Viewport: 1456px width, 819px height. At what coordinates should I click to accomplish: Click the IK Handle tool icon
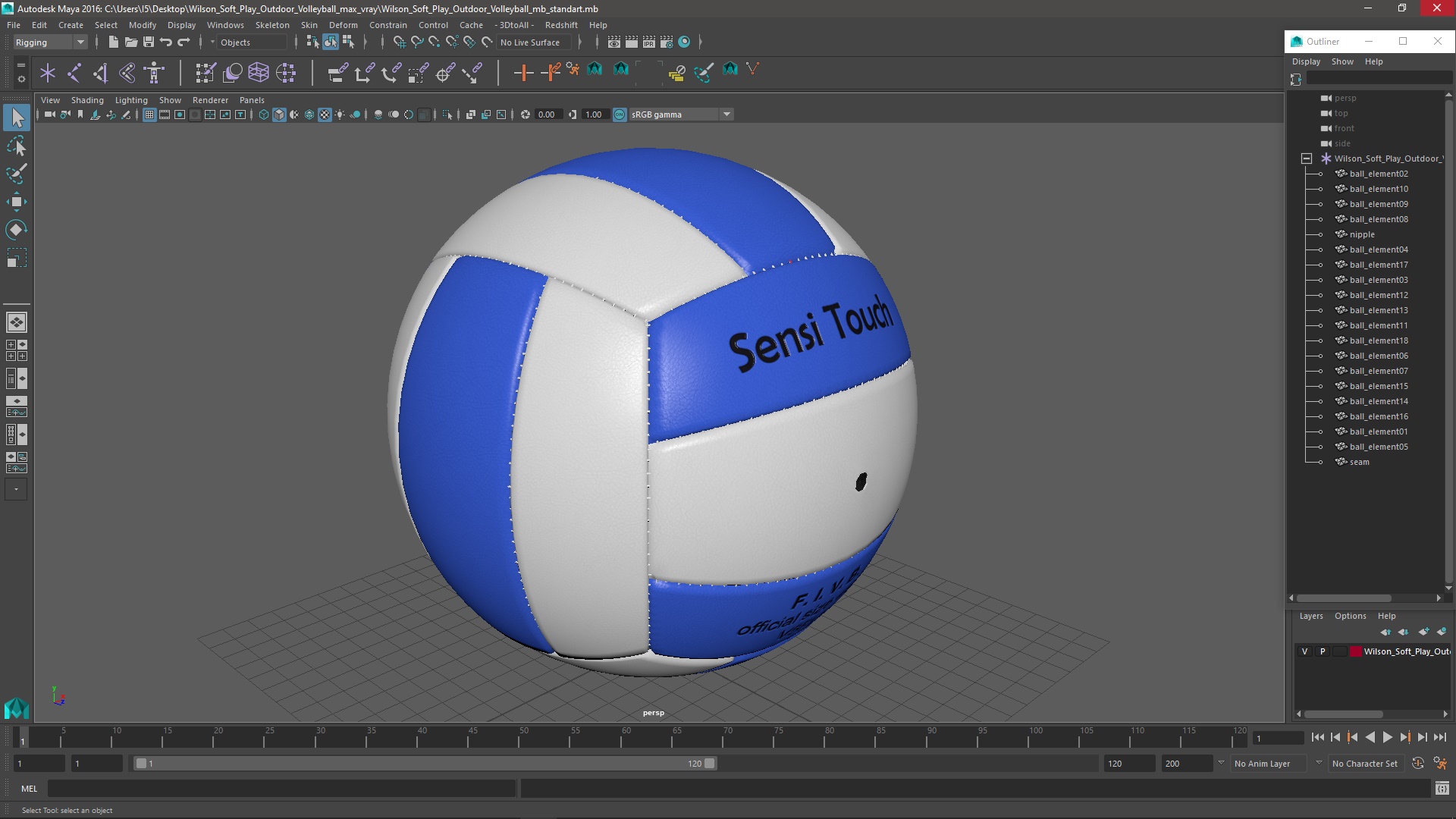click(100, 73)
